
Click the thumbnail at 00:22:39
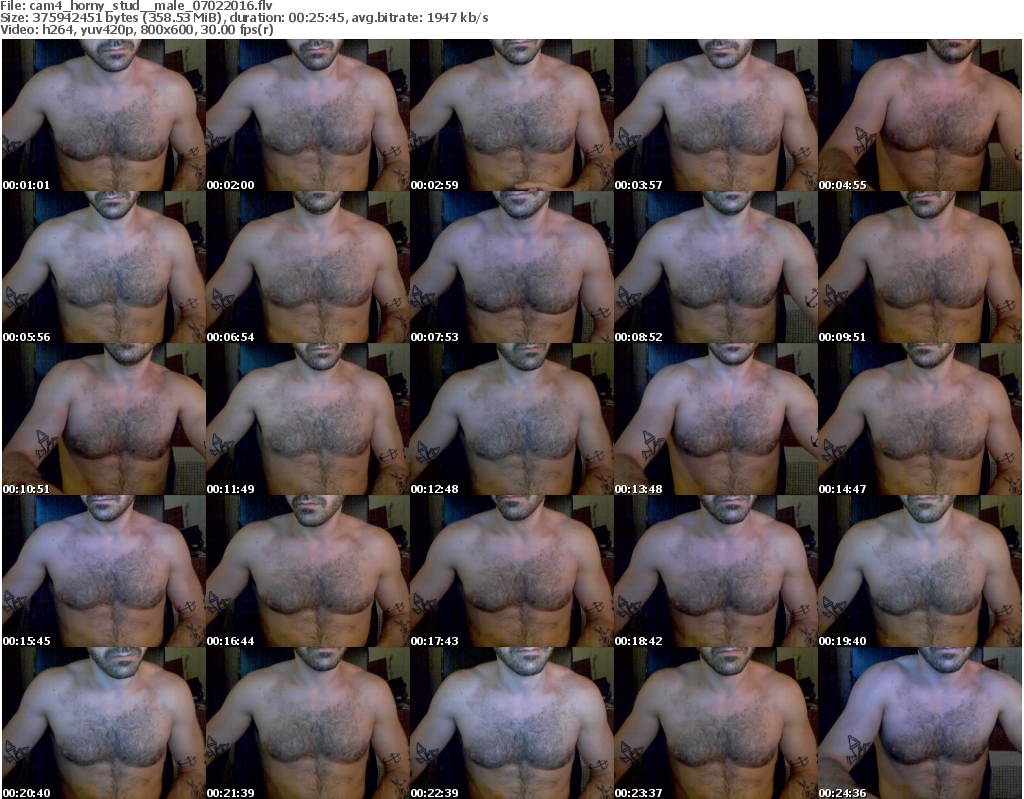point(511,723)
